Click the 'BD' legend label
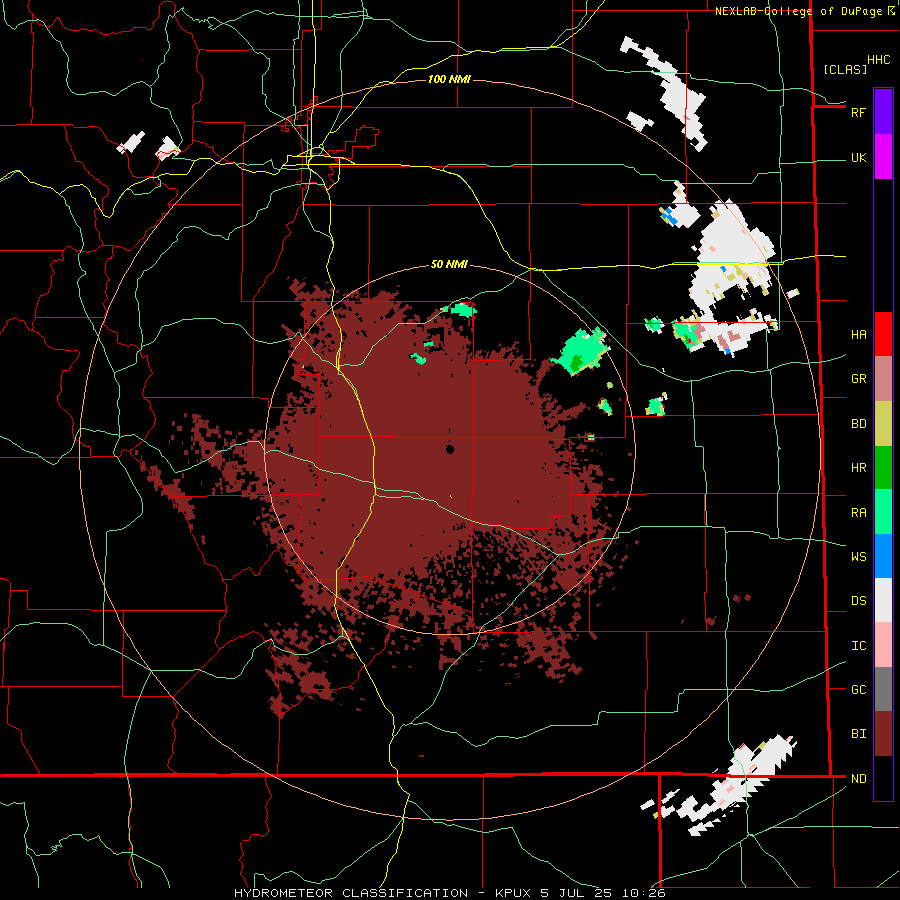 [x=858, y=424]
